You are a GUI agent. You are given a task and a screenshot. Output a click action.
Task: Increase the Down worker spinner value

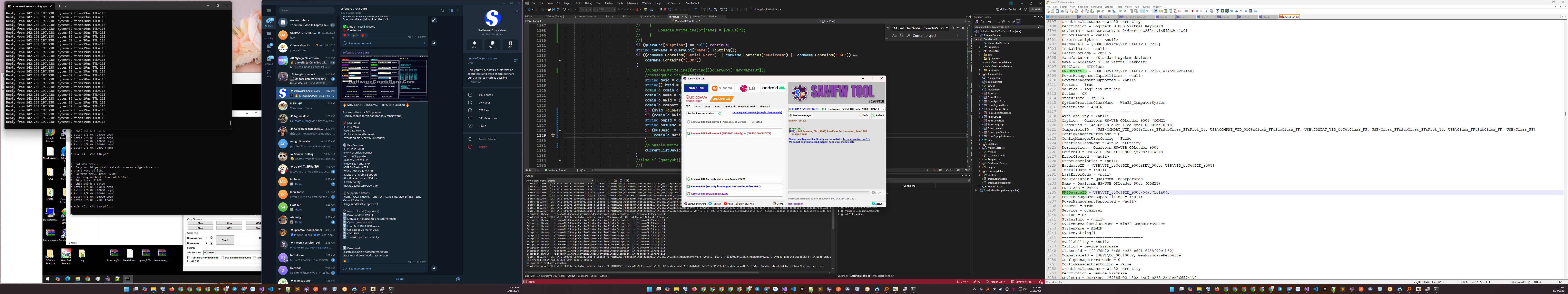(212, 237)
